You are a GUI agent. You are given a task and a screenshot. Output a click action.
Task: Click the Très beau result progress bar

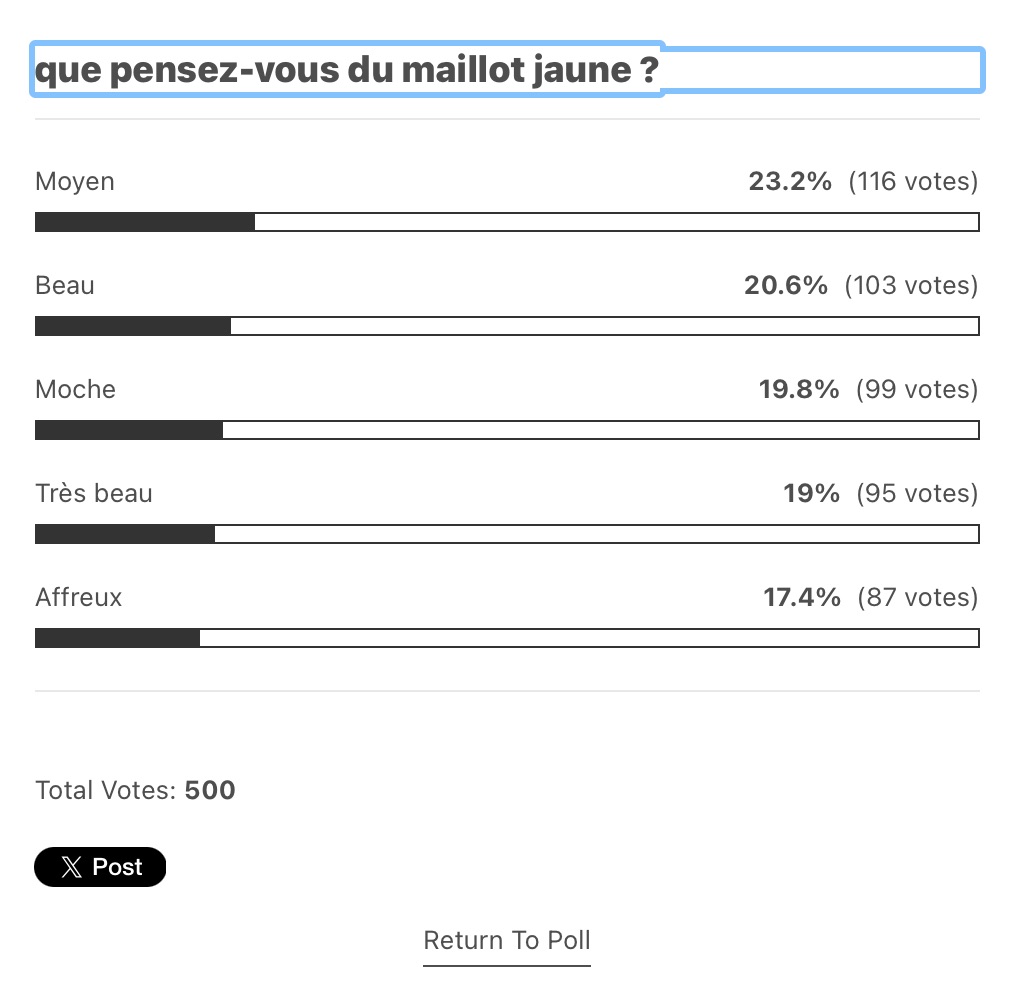[x=507, y=534]
